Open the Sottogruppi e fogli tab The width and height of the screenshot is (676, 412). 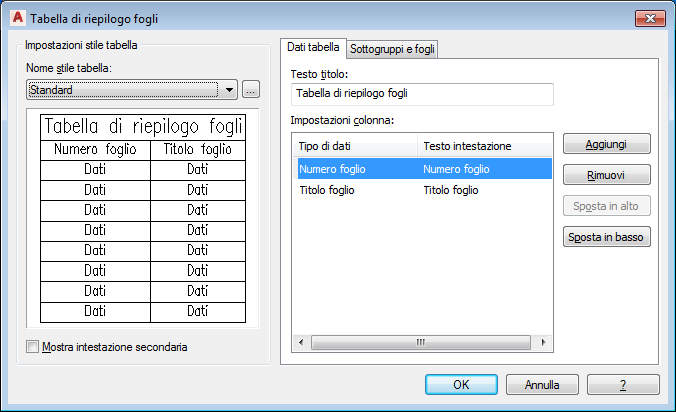[x=392, y=48]
